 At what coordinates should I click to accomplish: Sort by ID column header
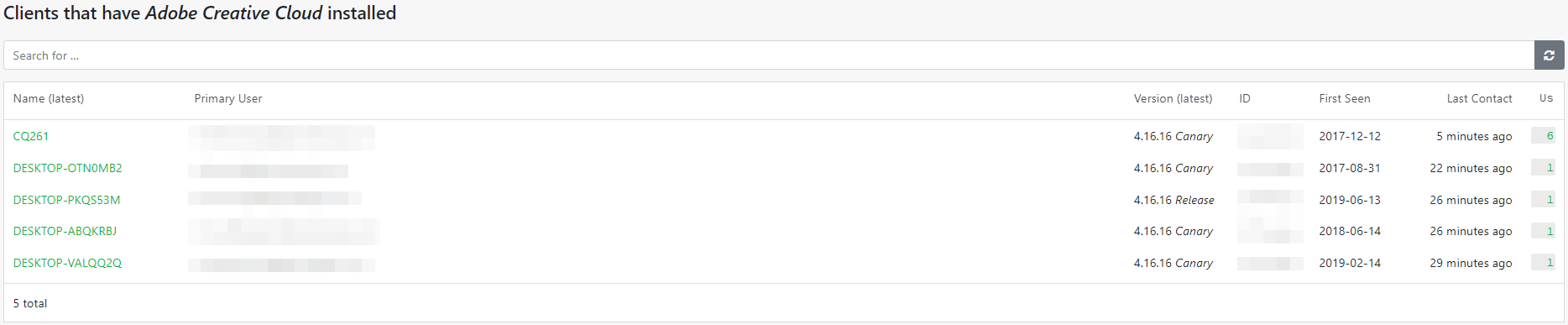(x=1245, y=98)
